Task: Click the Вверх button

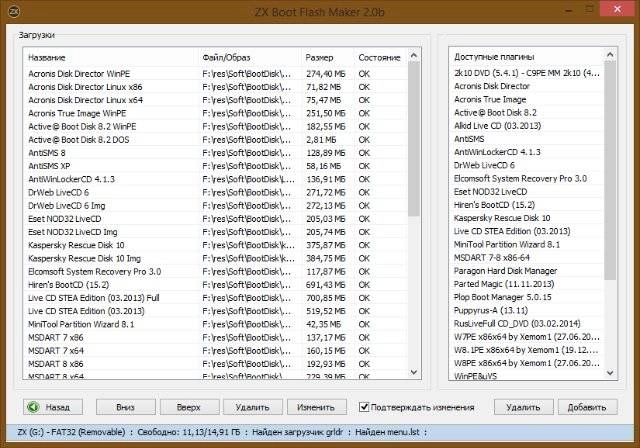Action: [189, 407]
